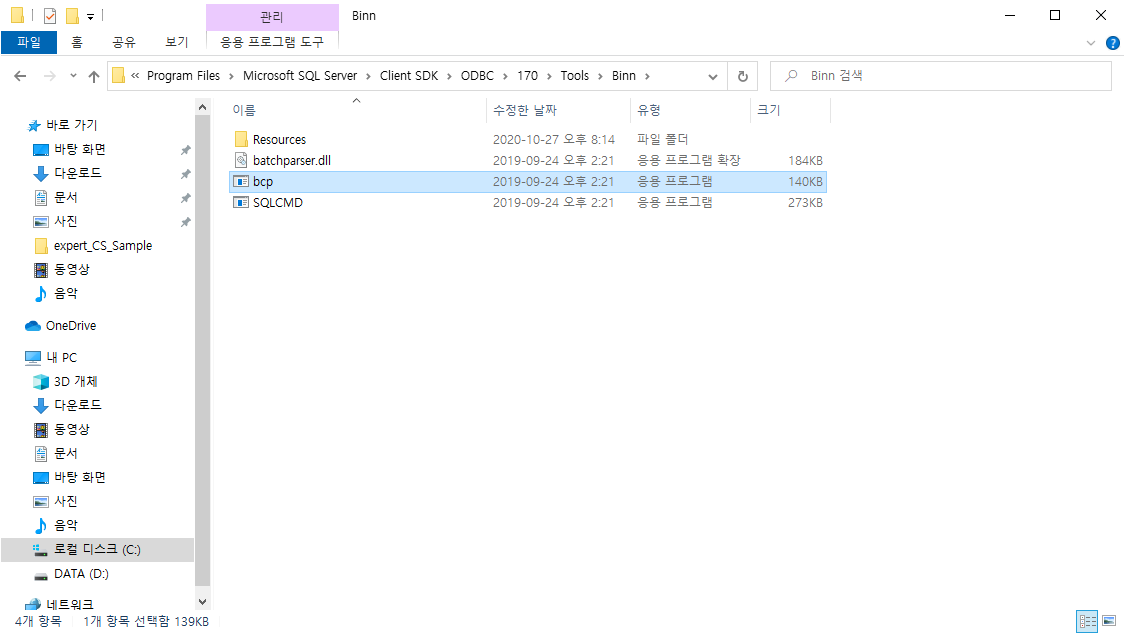The width and height of the screenshot is (1125, 634).
Task: Click ODBC breadcrumb
Action: click(477, 76)
